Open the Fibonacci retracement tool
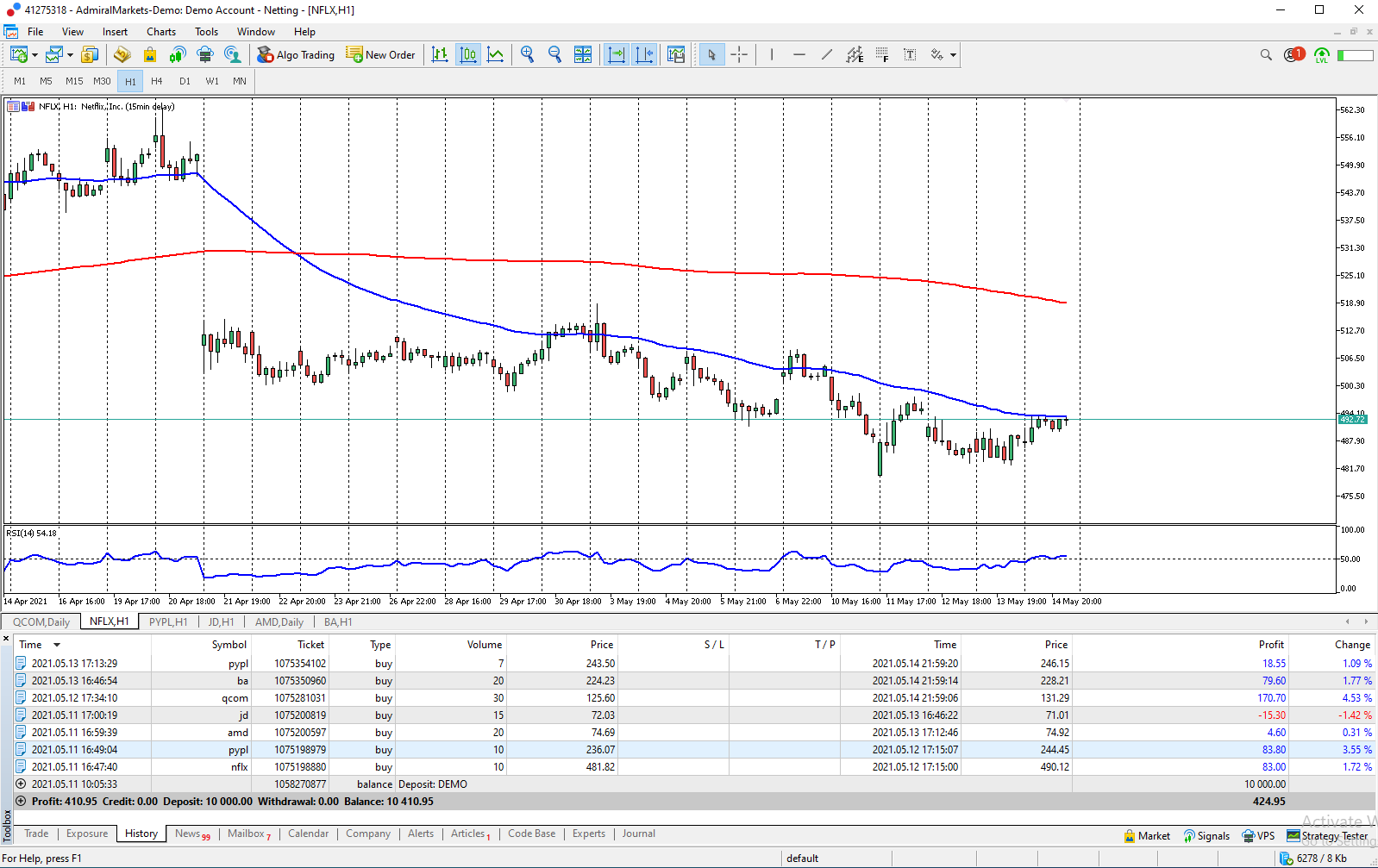 click(x=882, y=54)
